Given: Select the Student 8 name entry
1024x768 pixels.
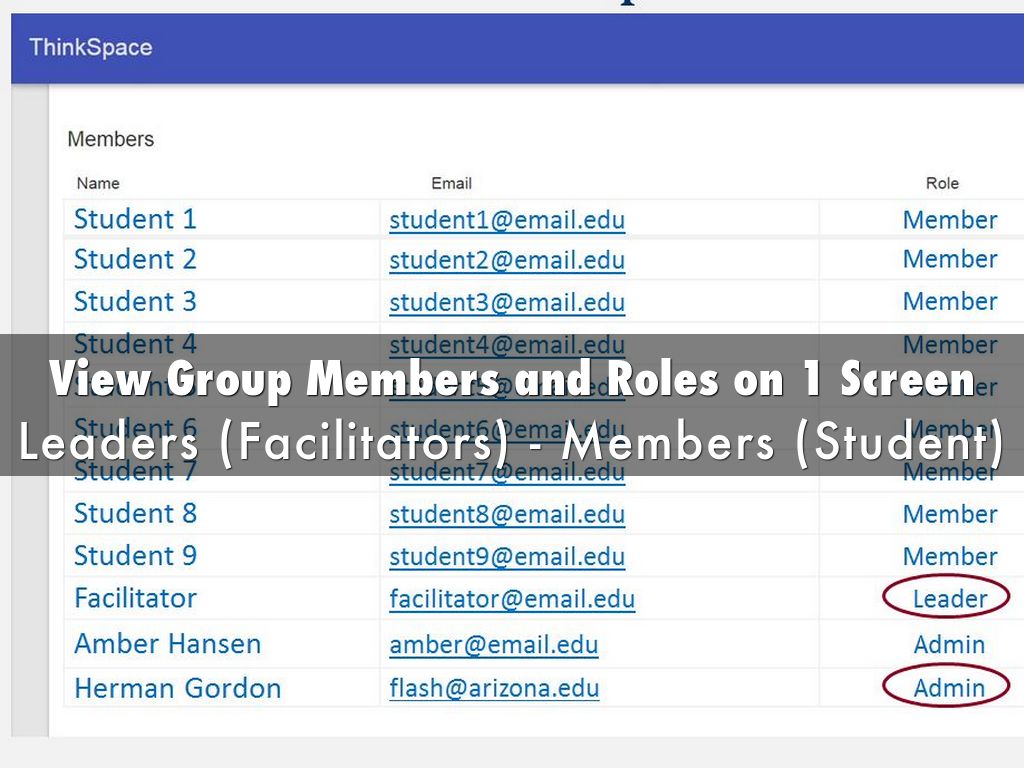Looking at the screenshot, I should (x=135, y=513).
